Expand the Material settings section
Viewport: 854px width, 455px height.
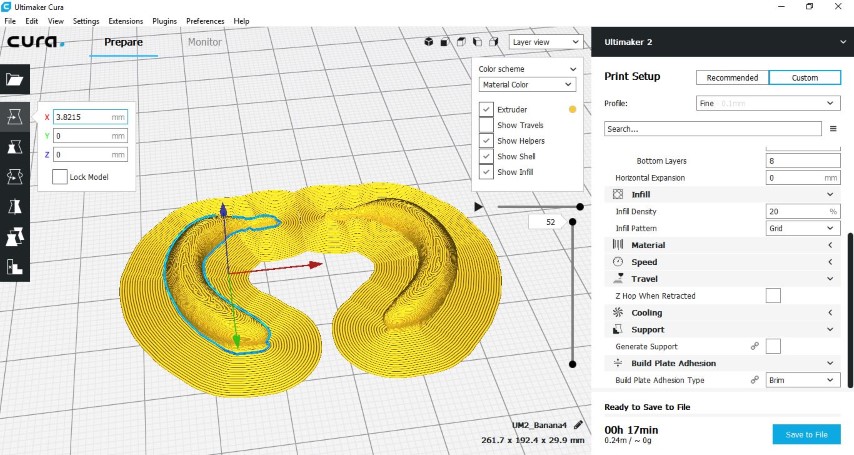722,245
